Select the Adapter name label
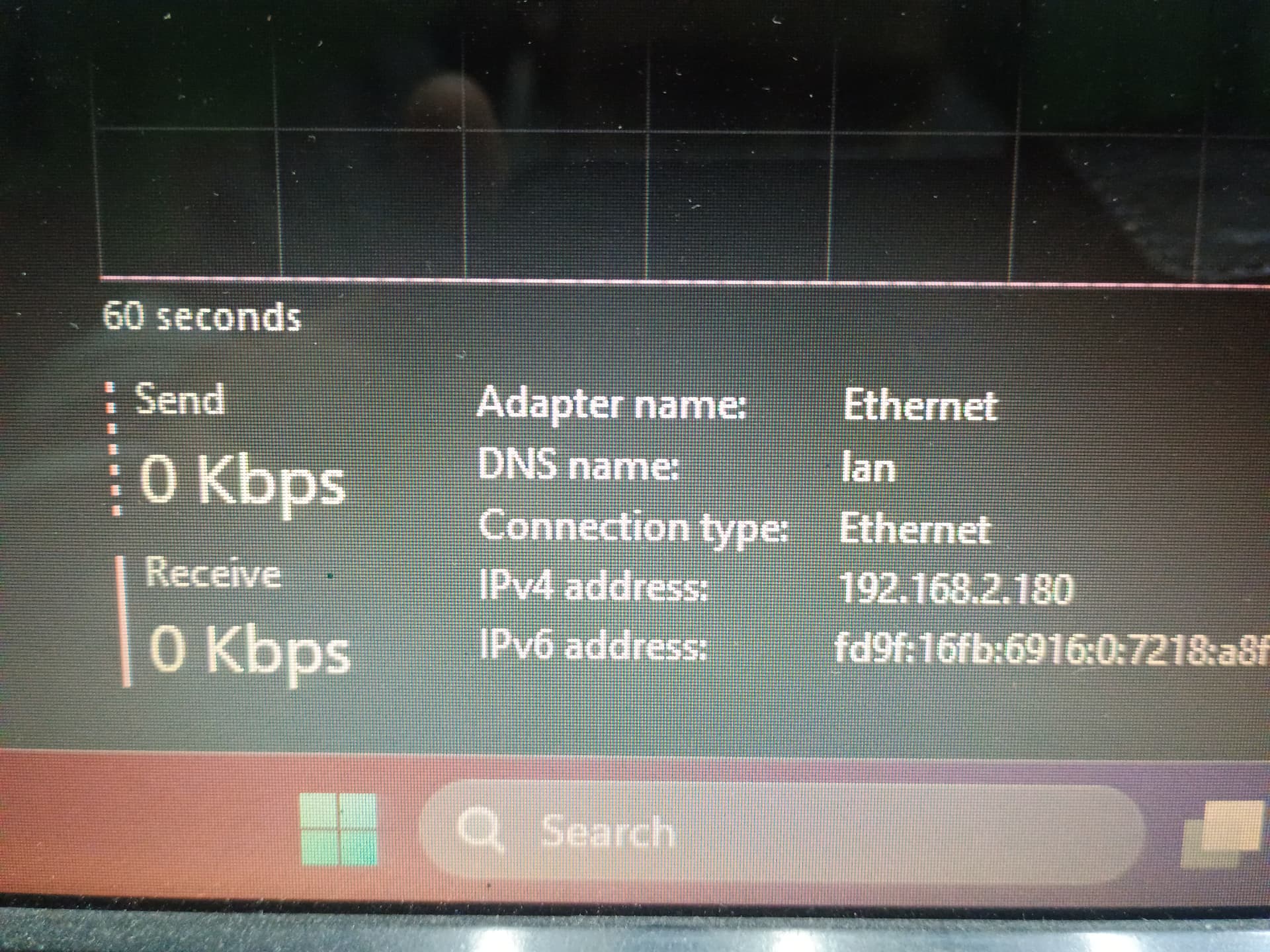Screen dimensions: 1270x952 [611, 404]
